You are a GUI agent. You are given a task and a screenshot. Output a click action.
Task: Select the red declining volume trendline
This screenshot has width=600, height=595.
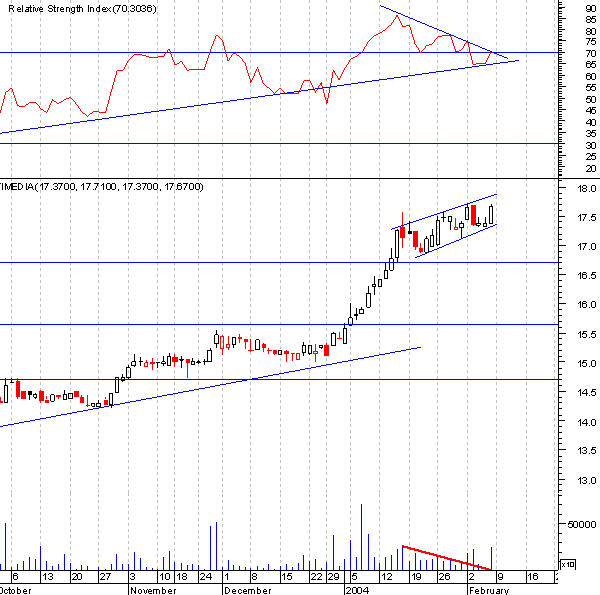coord(447,558)
